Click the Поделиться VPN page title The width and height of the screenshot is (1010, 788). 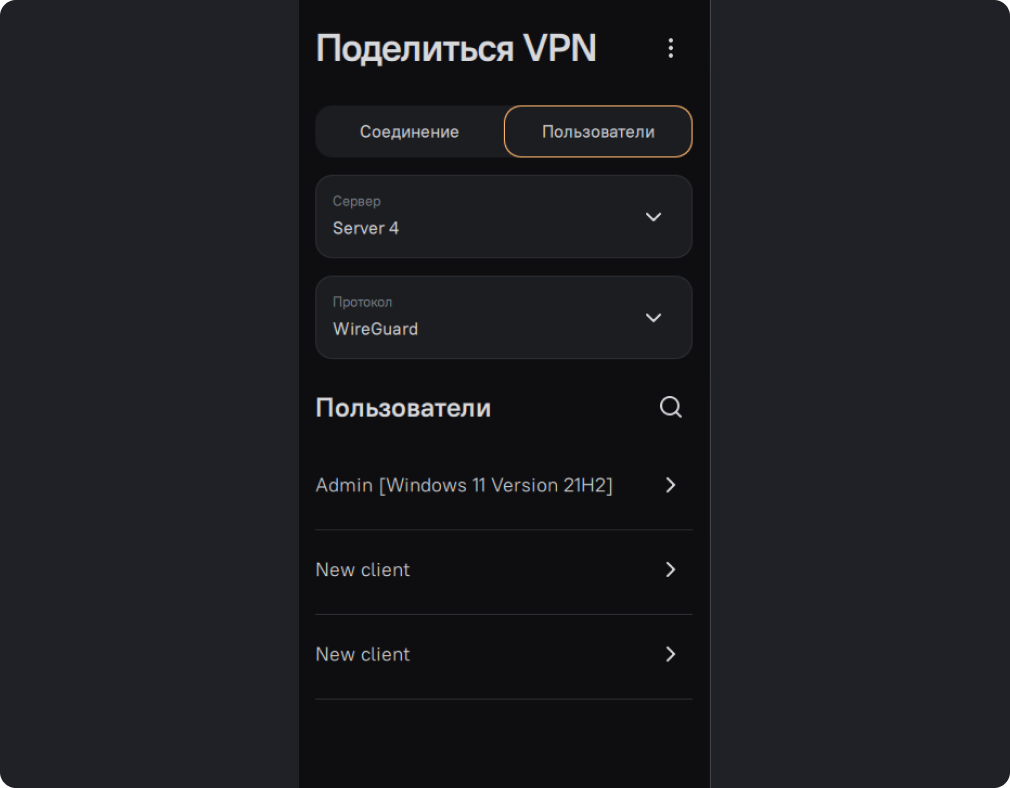456,48
